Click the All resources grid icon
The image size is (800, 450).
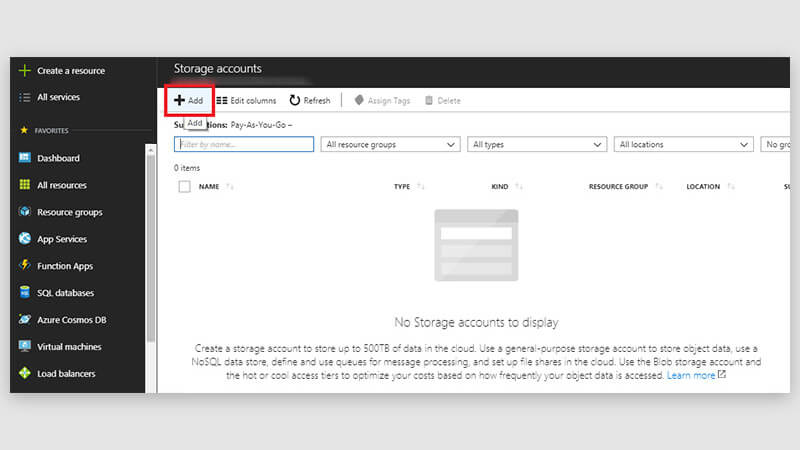[24, 185]
